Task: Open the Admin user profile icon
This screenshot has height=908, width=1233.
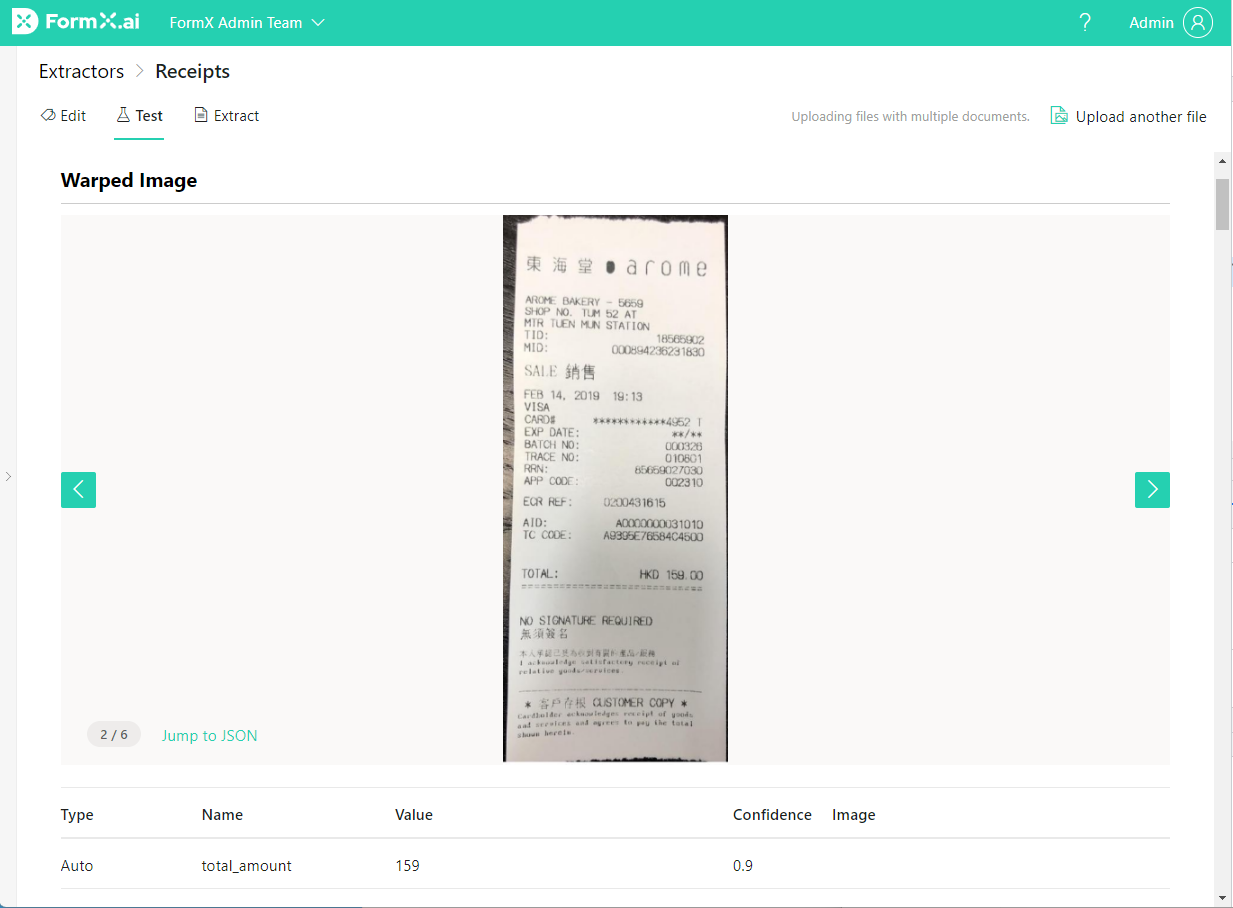Action: tap(1197, 22)
